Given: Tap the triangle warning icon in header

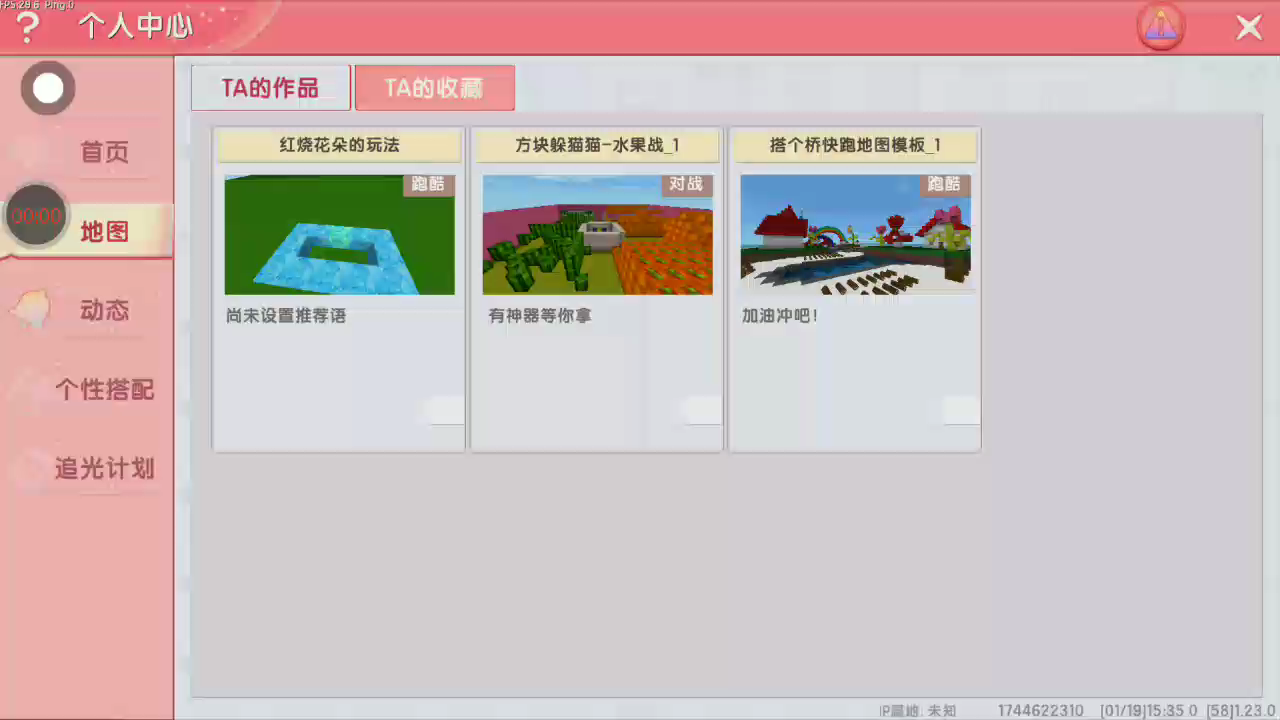Looking at the screenshot, I should pos(1160,27).
